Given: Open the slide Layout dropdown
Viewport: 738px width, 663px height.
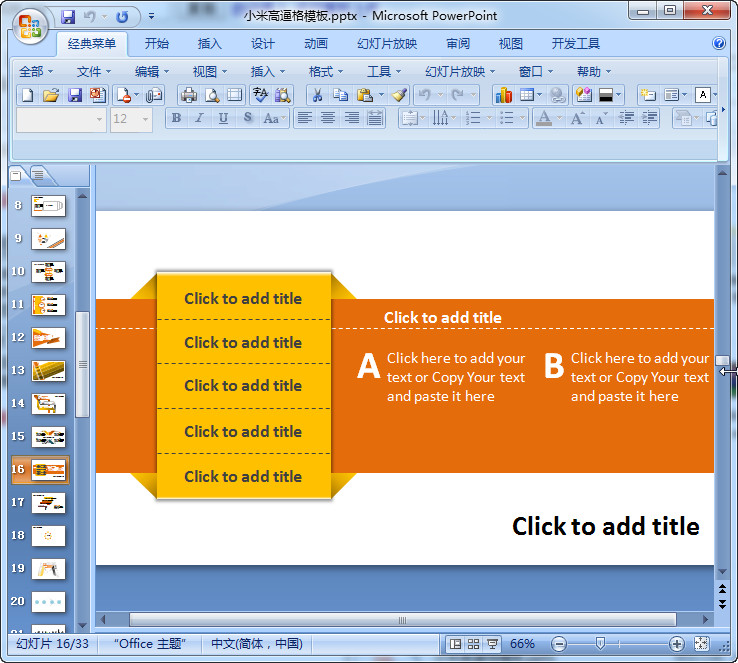Looking at the screenshot, I should pos(676,96).
